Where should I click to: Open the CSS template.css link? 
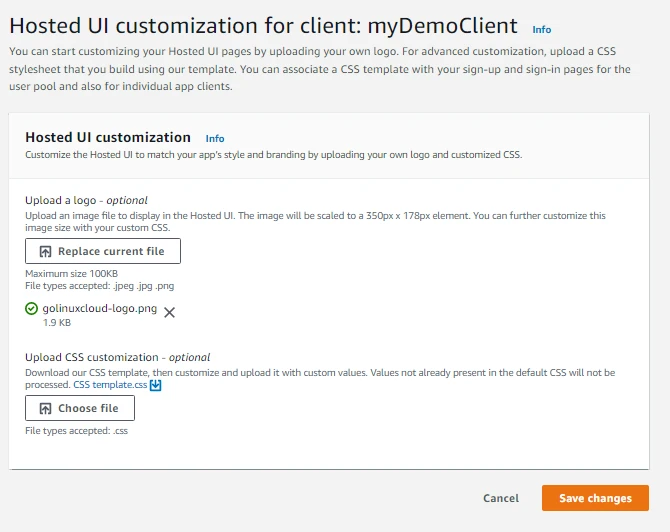(110, 384)
